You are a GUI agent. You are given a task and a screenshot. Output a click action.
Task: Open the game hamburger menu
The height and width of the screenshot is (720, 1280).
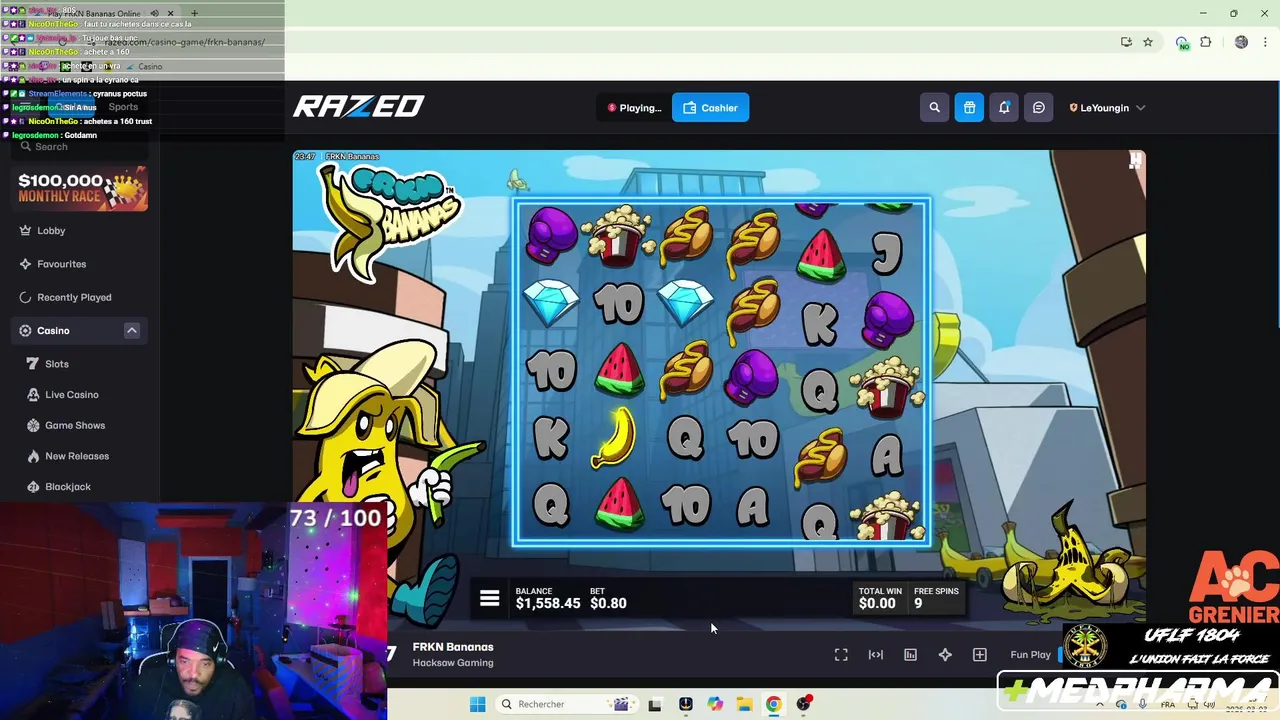click(x=489, y=598)
